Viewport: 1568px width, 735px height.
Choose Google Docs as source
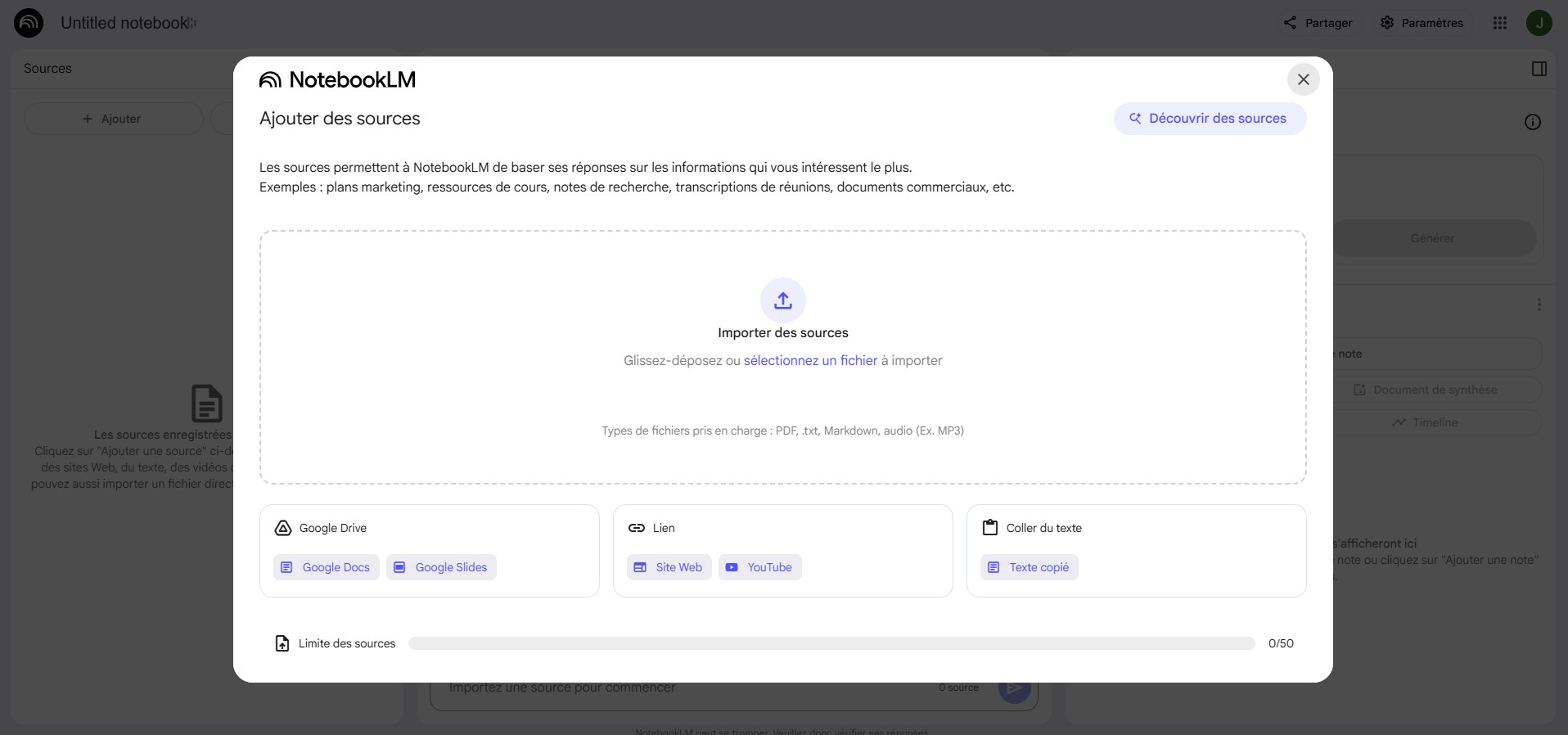[x=327, y=567]
